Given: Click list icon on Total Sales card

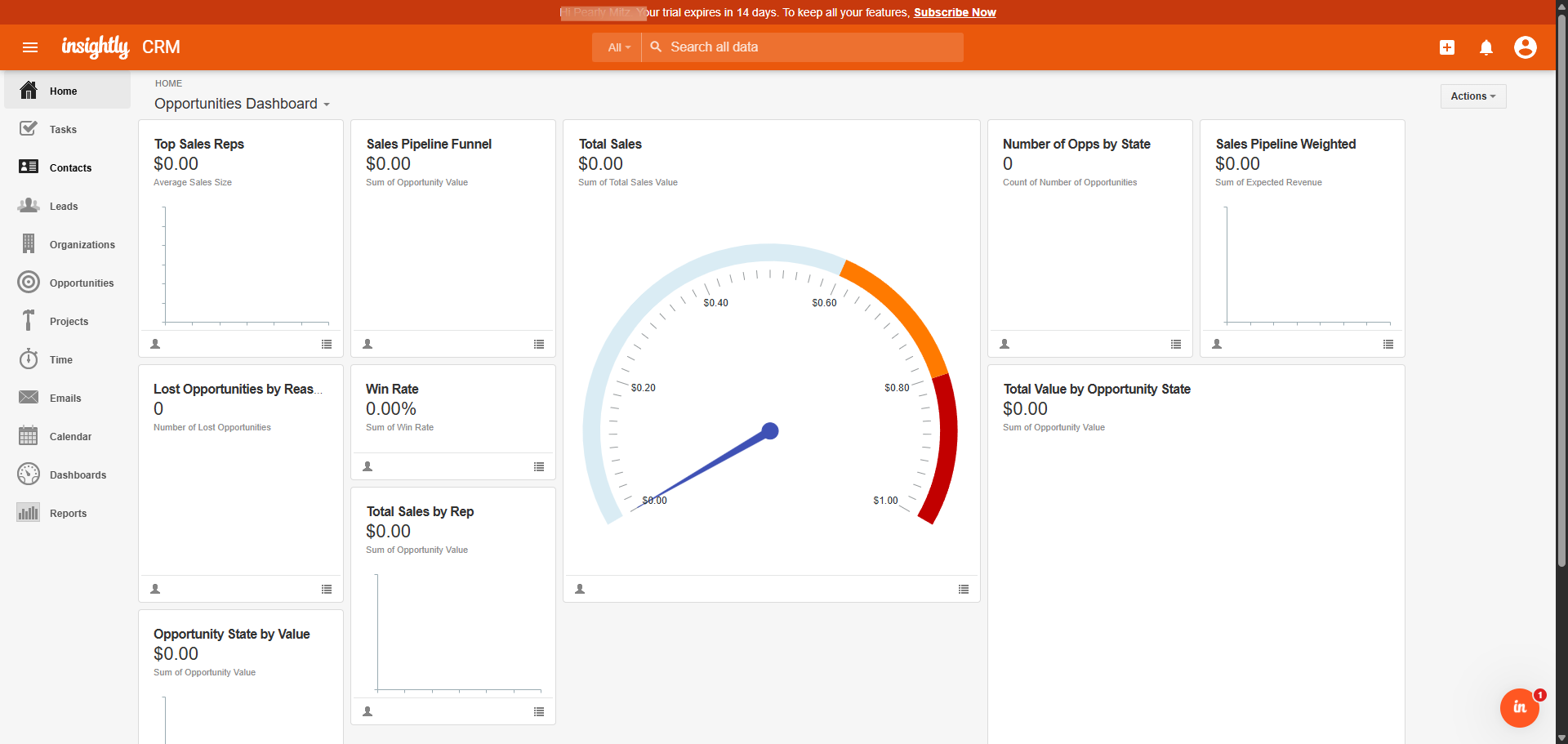Looking at the screenshot, I should (x=964, y=590).
